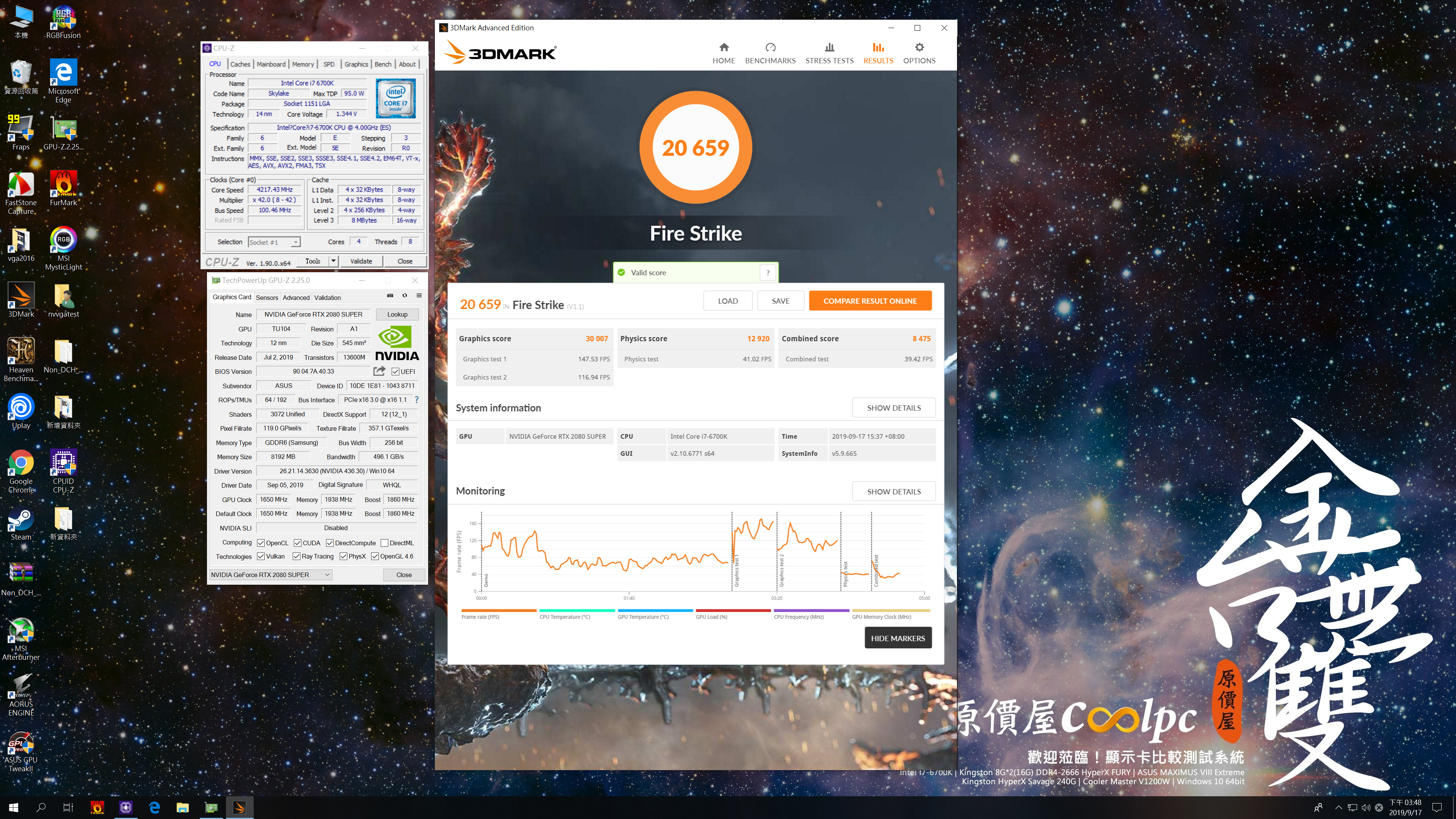Click the CPU Temperature legend bar
The width and height of the screenshot is (1456, 819).
click(576, 610)
